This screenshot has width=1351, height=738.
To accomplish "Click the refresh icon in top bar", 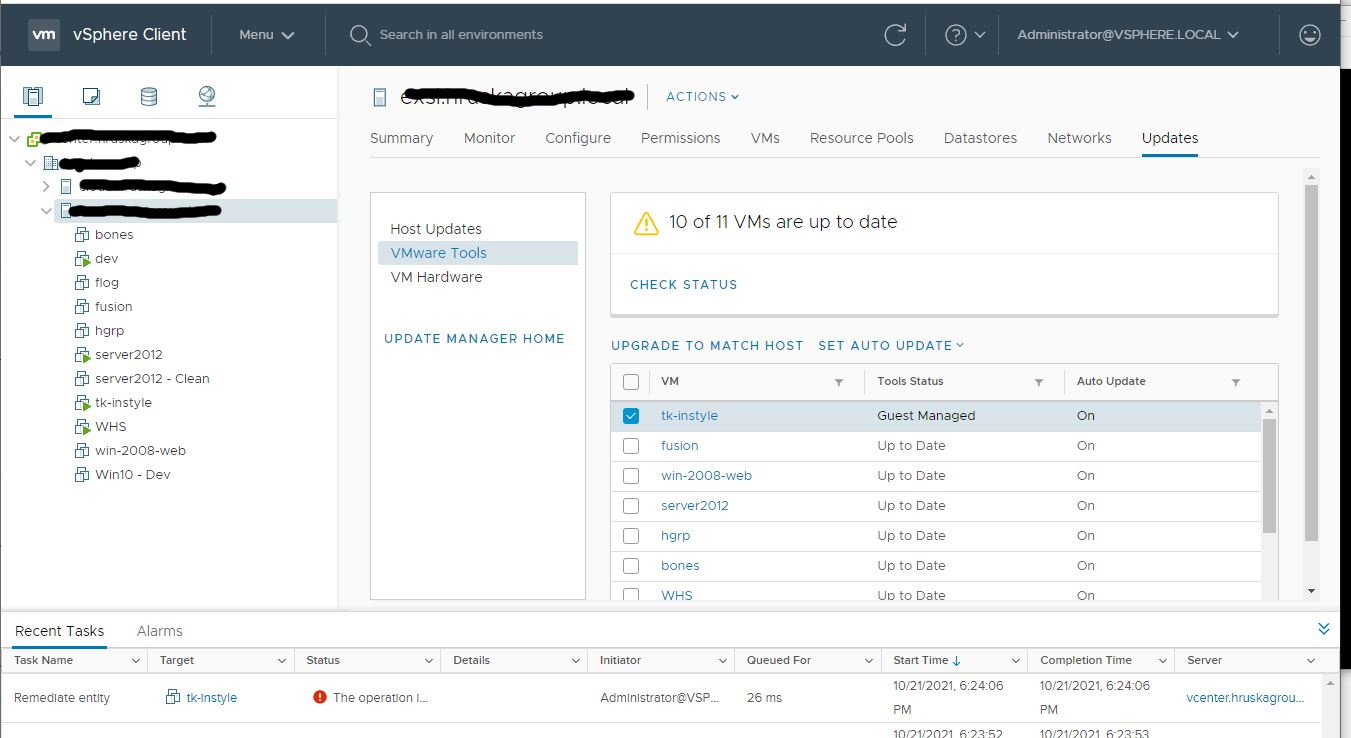I will [895, 35].
